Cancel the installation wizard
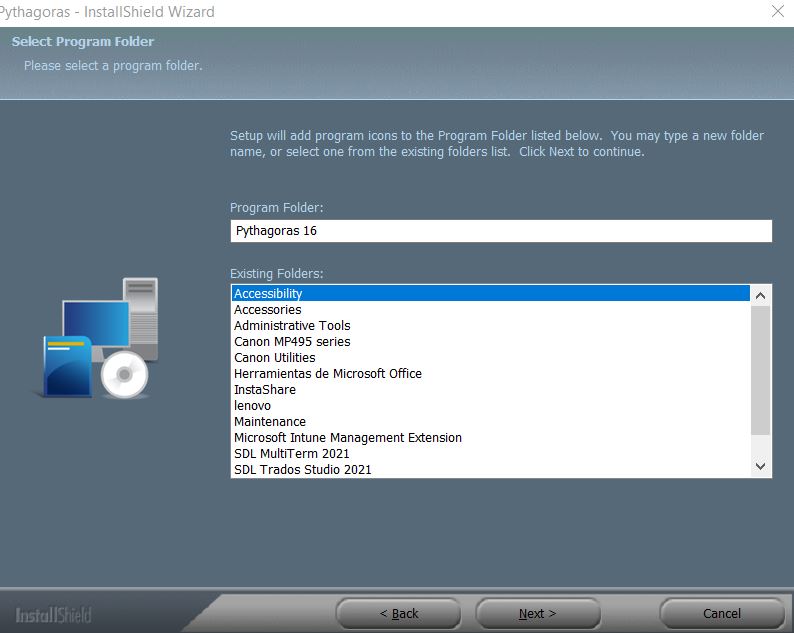Viewport: 794px width, 633px height. pyautogui.click(x=722, y=613)
